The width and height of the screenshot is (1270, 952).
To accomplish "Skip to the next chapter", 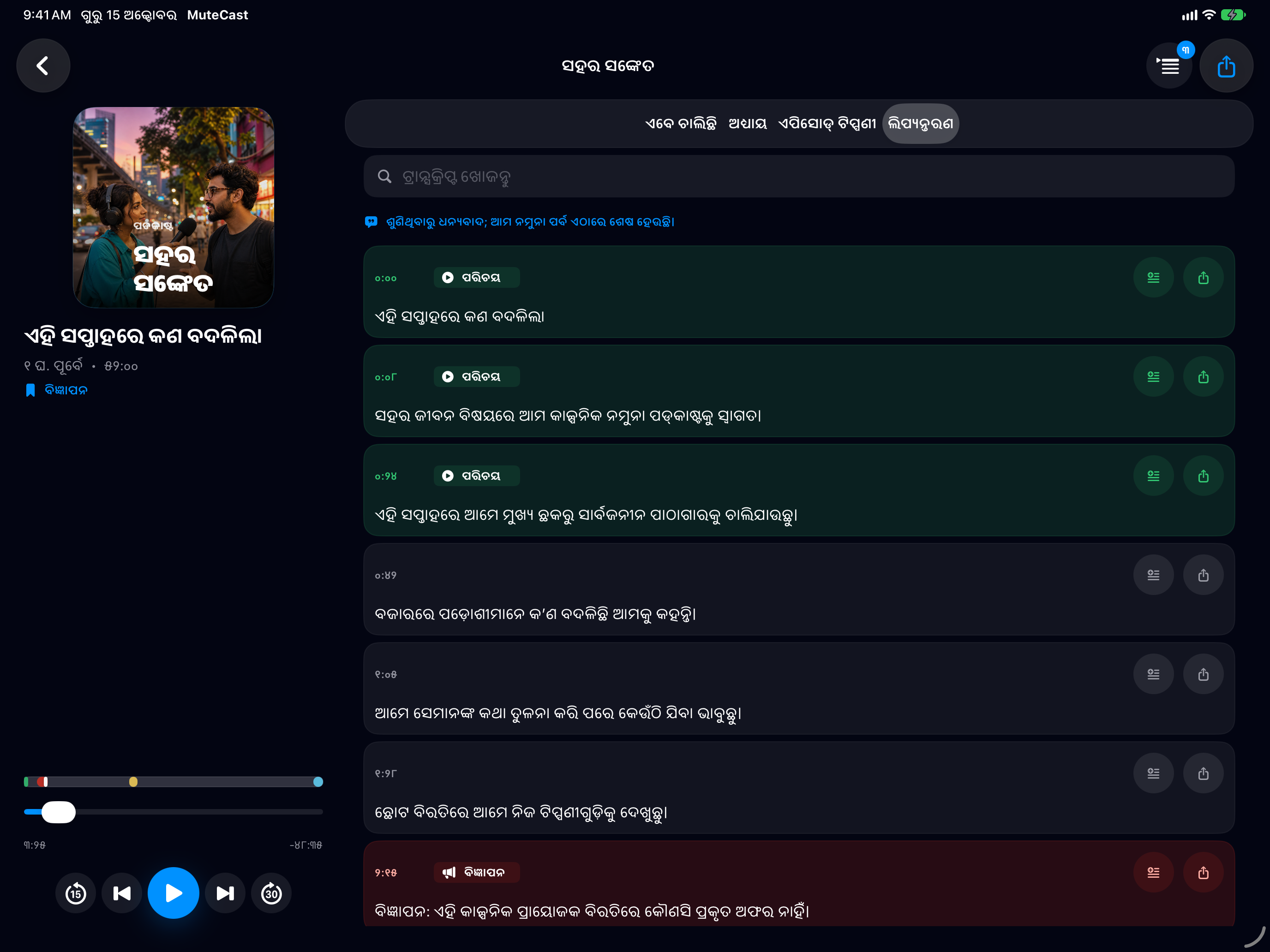I will click(x=225, y=893).
